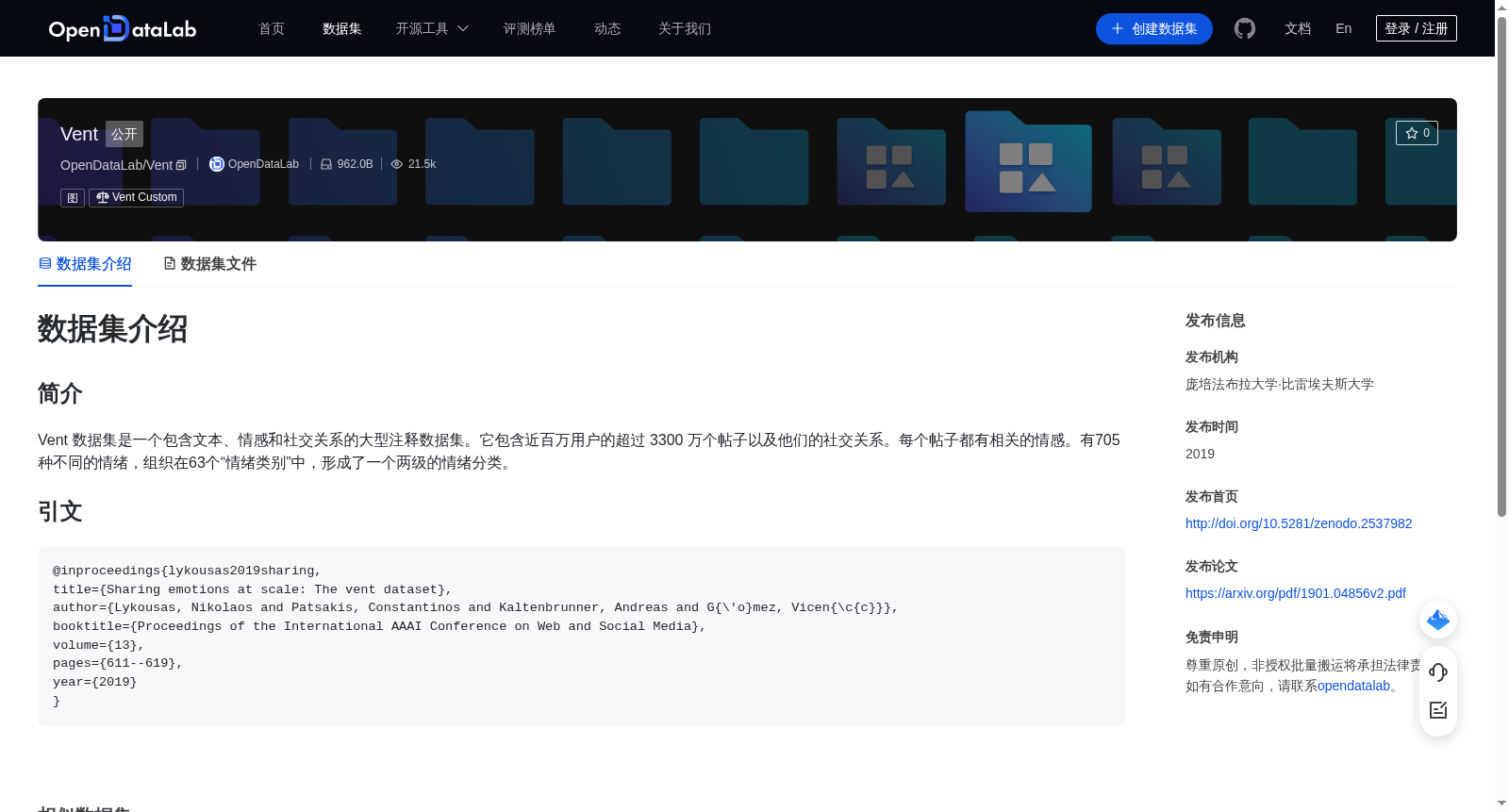Open the arxiv.org PDF paper link

click(x=1296, y=593)
